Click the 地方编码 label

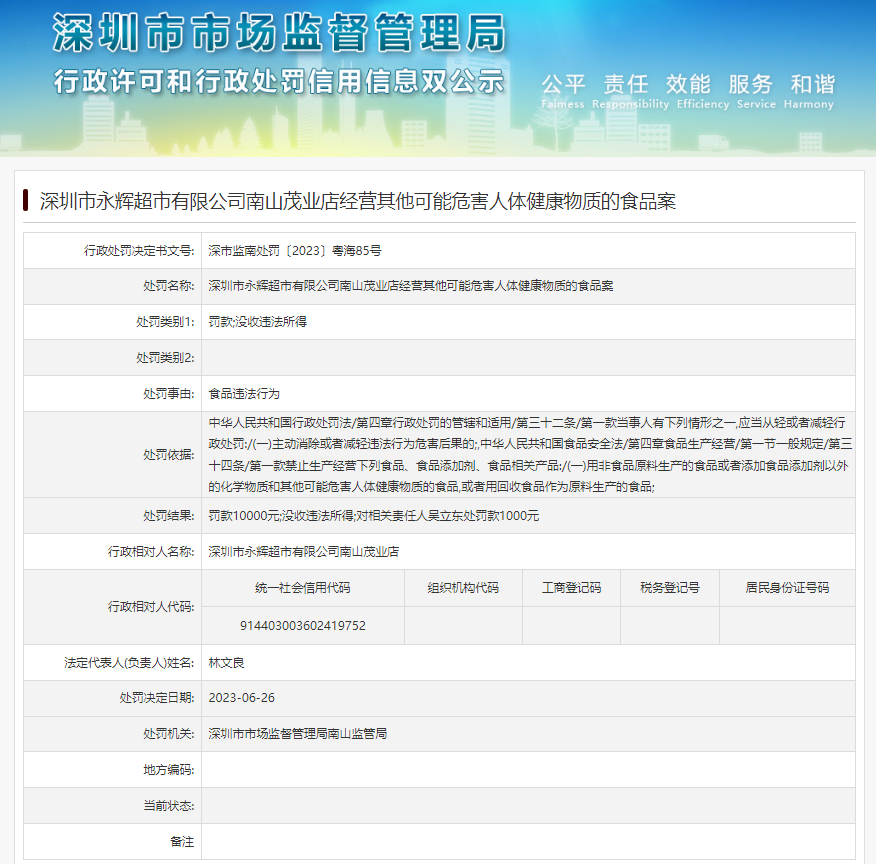[169, 770]
